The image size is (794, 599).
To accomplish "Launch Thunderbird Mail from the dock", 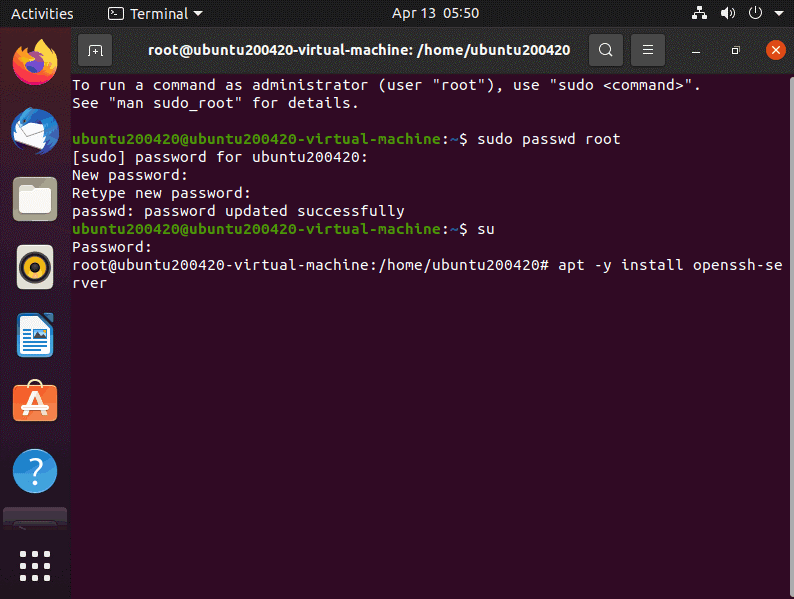I will 35,131.
